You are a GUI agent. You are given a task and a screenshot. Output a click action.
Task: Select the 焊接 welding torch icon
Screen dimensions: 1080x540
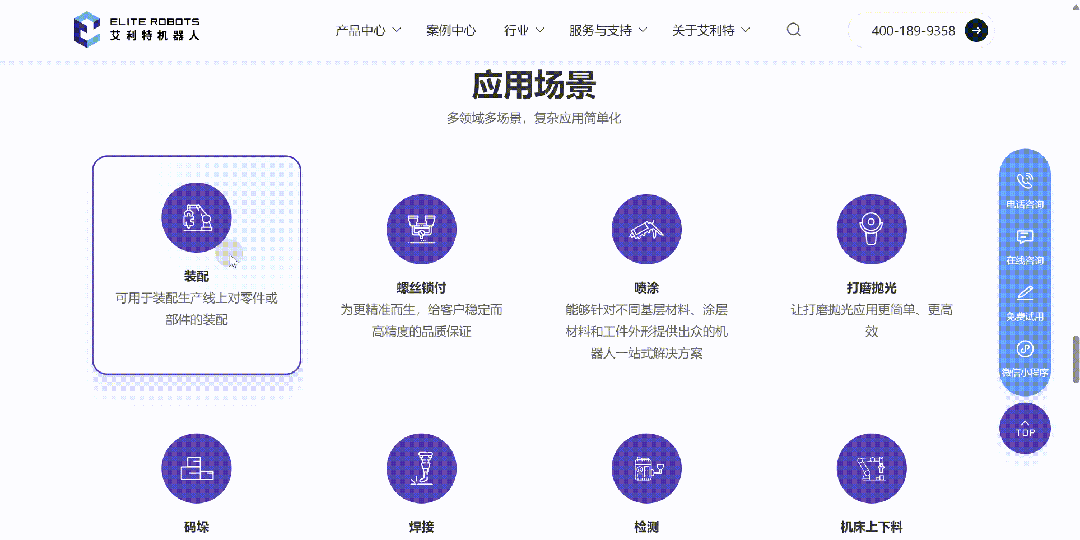[x=422, y=468]
